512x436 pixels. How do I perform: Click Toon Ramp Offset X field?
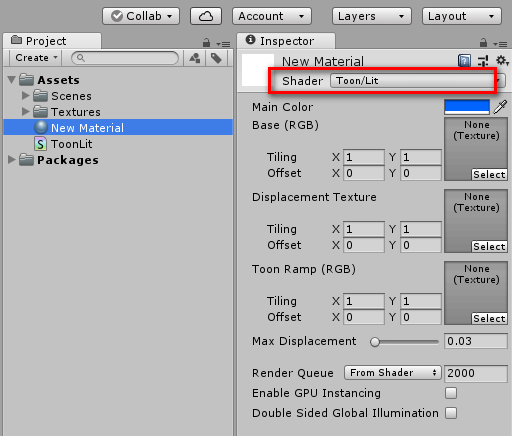pos(364,317)
